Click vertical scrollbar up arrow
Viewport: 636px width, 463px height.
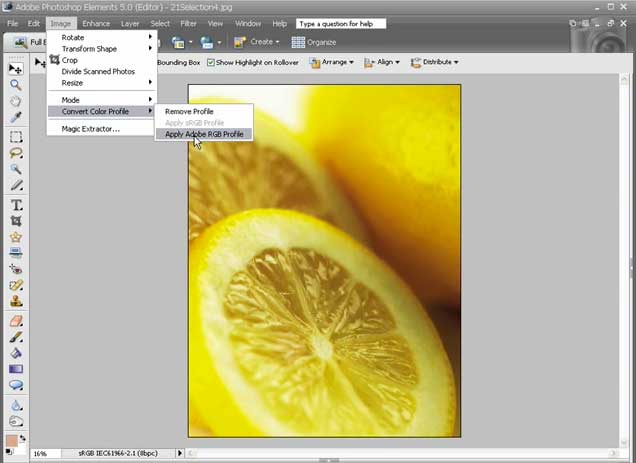tap(624, 80)
